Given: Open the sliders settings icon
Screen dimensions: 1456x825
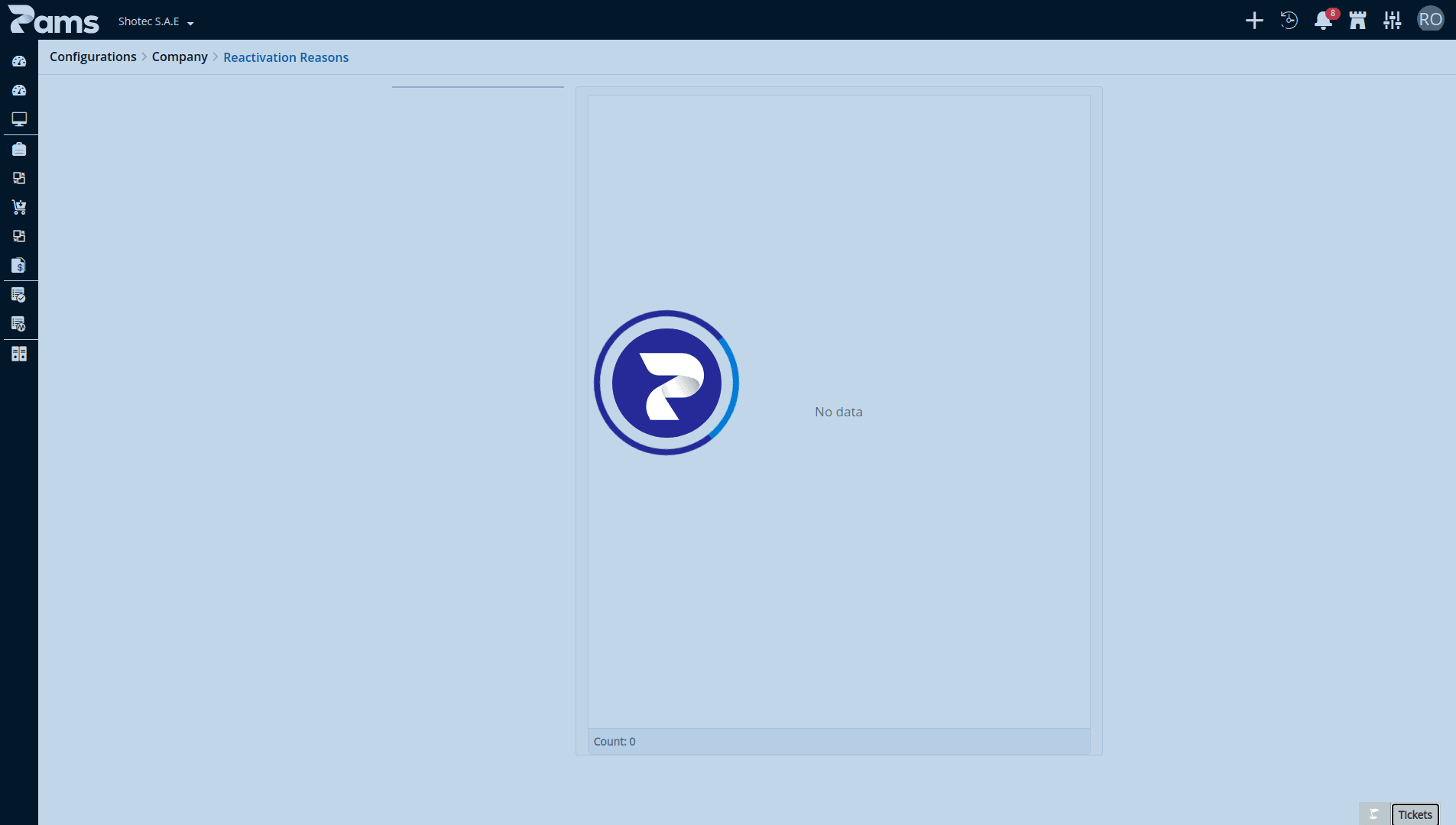Looking at the screenshot, I should tap(1393, 21).
